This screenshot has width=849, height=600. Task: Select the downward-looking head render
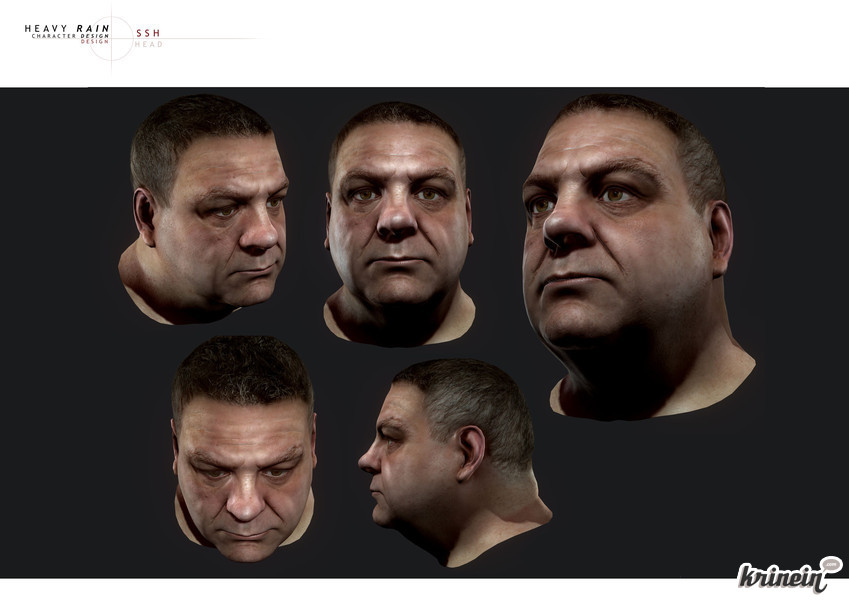(x=244, y=448)
